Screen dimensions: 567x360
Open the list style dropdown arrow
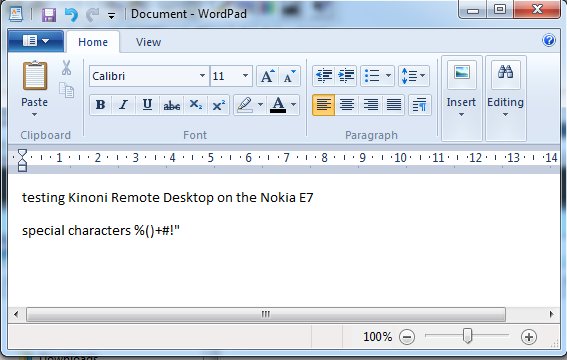(x=388, y=76)
